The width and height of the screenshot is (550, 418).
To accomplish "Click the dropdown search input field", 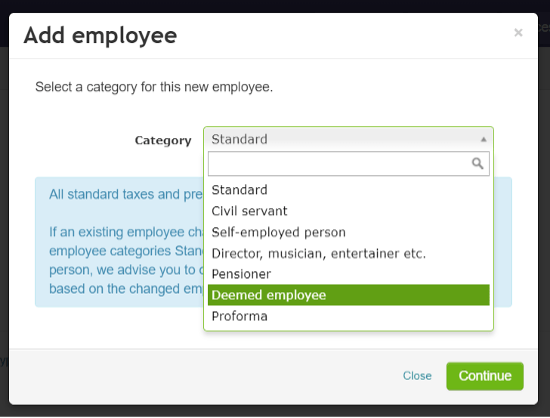I will click(340, 163).
